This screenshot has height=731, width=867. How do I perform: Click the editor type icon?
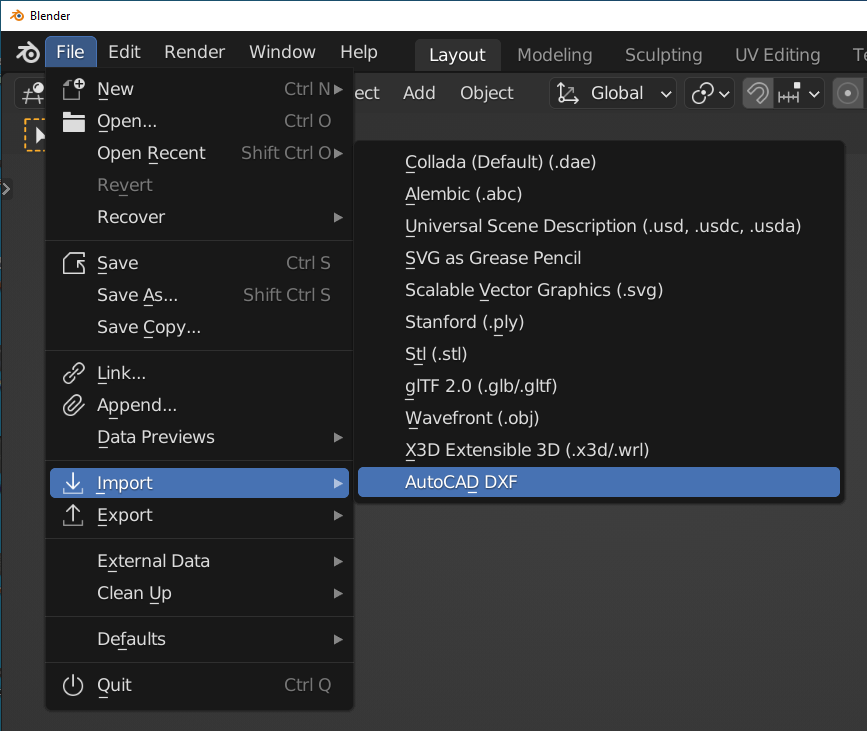33,93
